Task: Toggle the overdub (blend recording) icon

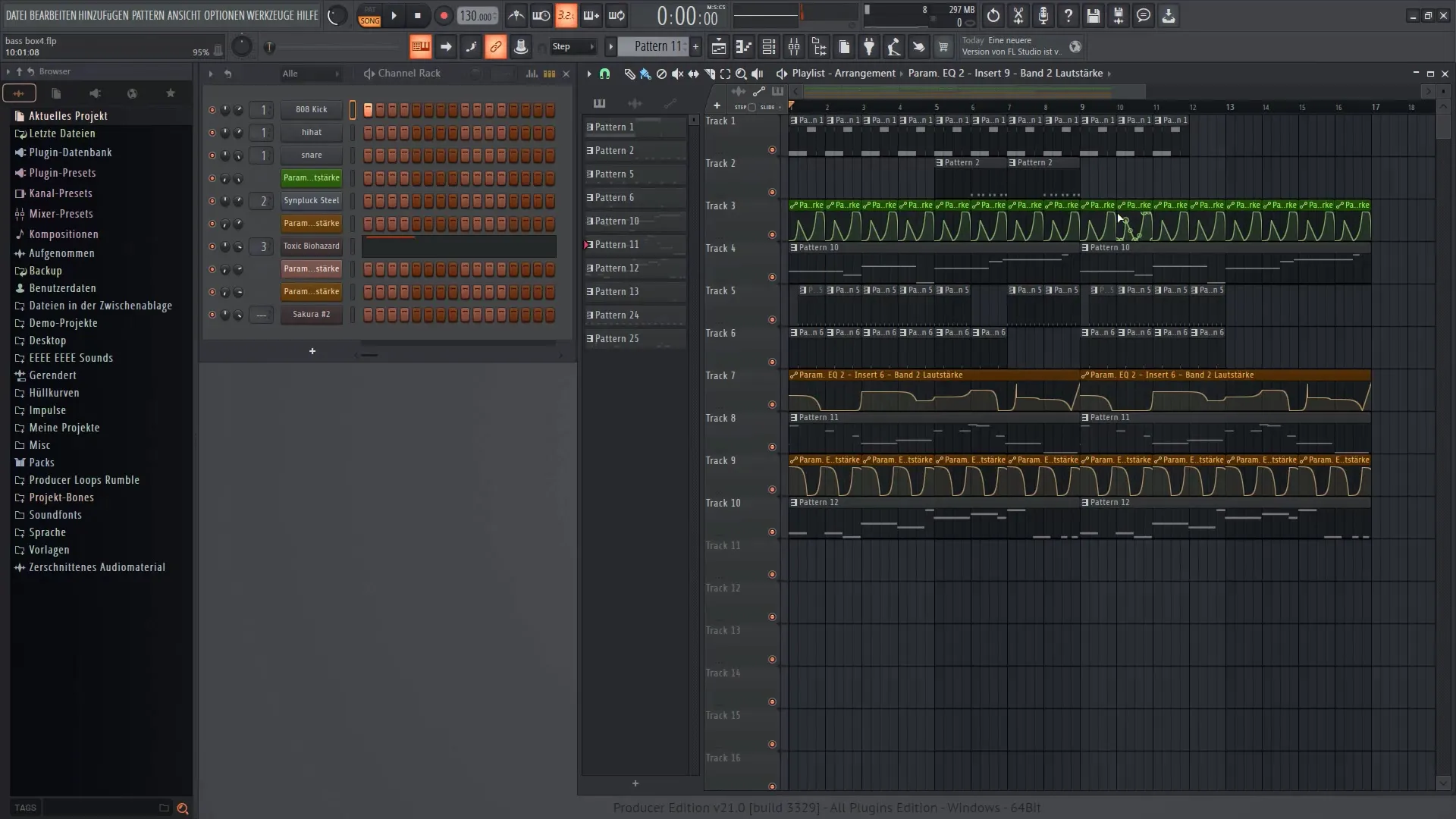Action: pyautogui.click(x=591, y=15)
